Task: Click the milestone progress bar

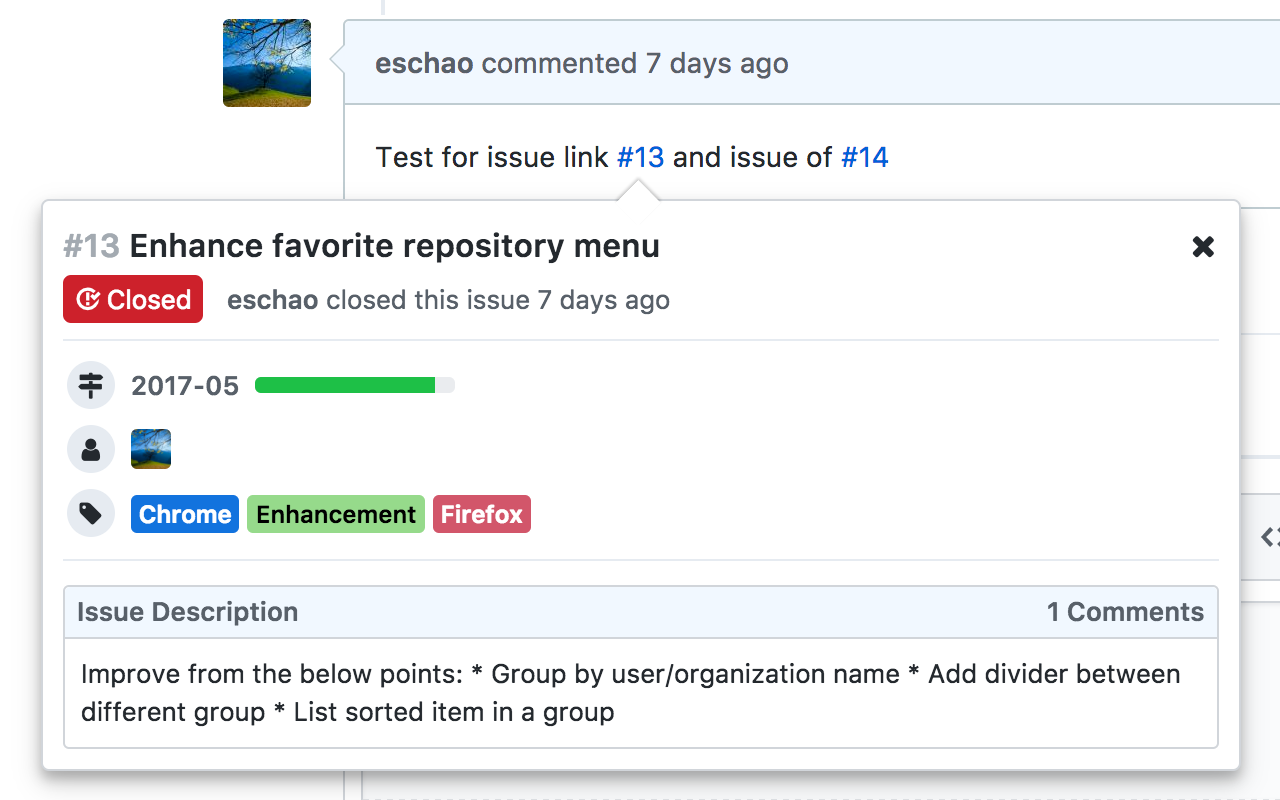Action: tap(354, 385)
